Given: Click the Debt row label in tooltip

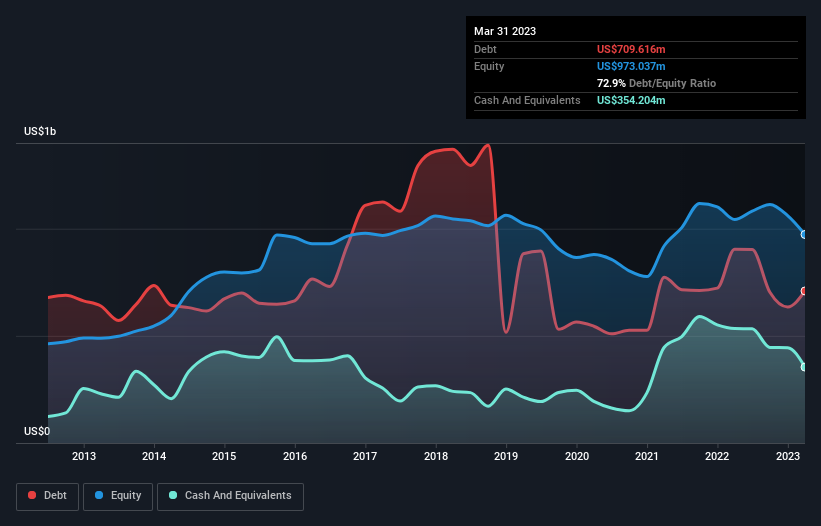Looking at the screenshot, I should [485, 49].
